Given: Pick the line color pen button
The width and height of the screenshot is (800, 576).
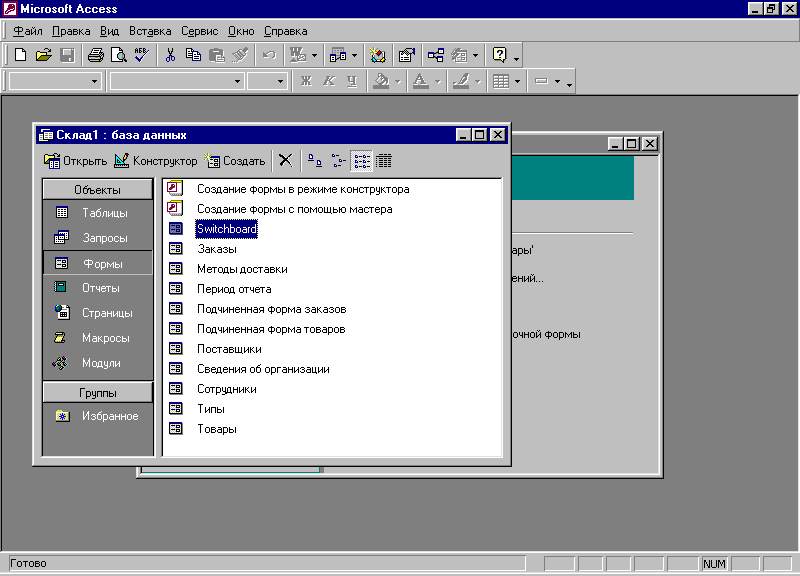Looking at the screenshot, I should tap(461, 81).
